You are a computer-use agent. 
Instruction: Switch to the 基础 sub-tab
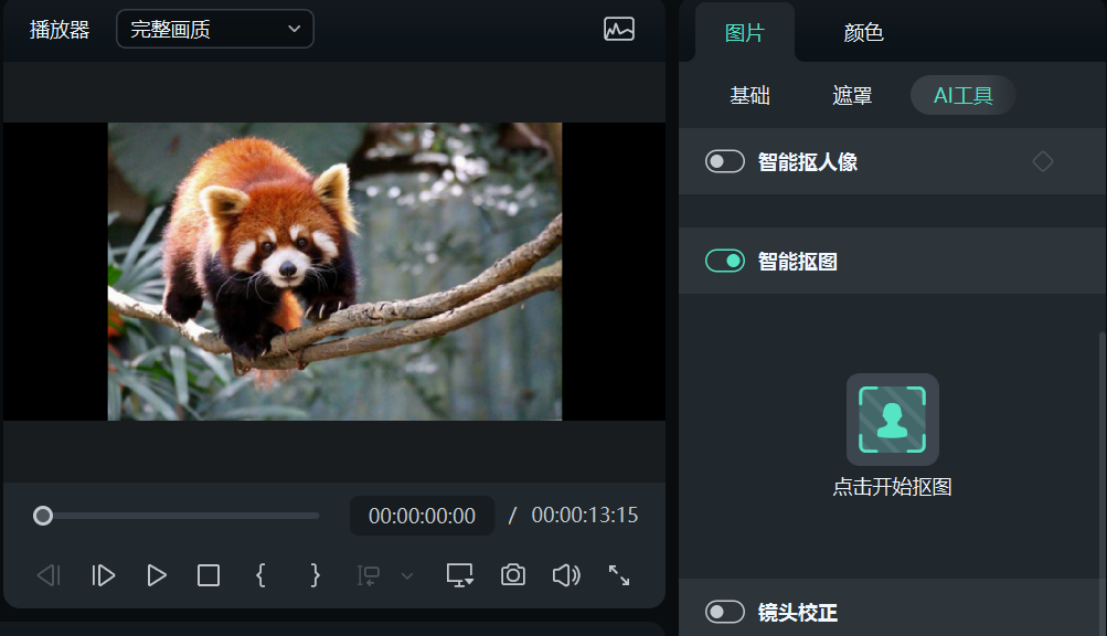coord(749,95)
